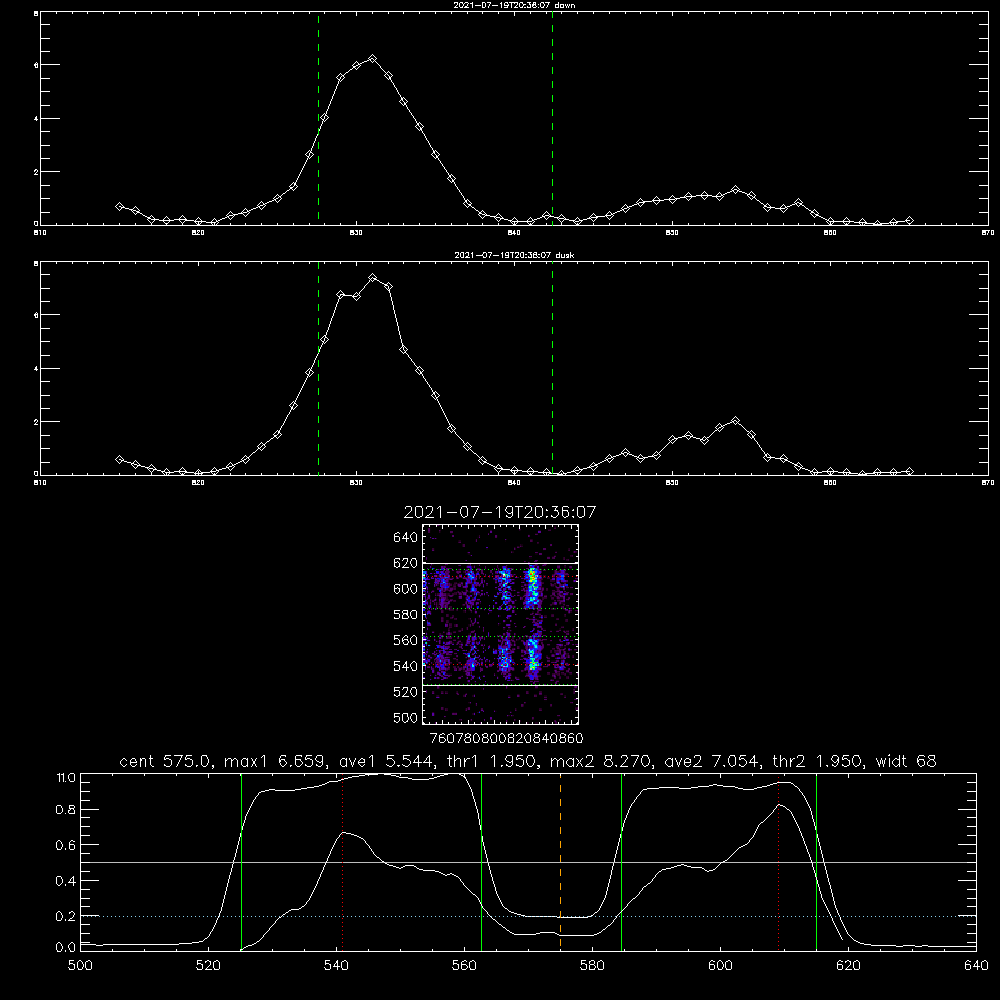Click the 'cent 575.0' value in stats line
Screen dimensions: 1000x1000
point(165,761)
